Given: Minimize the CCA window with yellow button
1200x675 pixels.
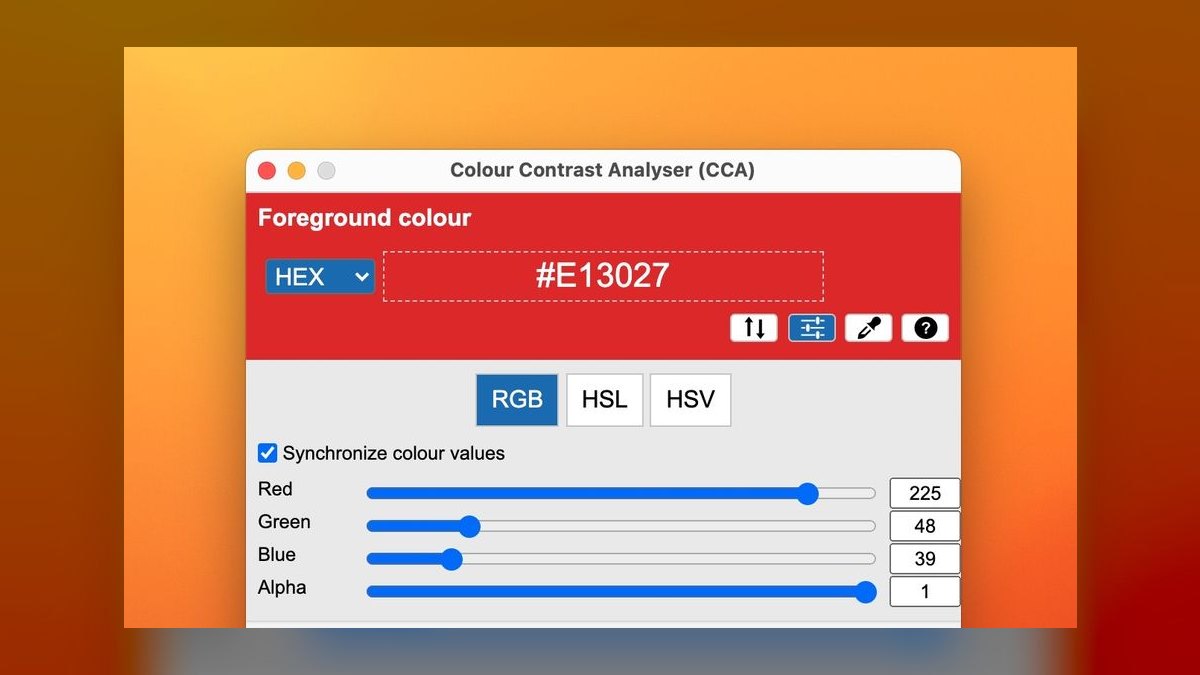Looking at the screenshot, I should pyautogui.click(x=297, y=171).
